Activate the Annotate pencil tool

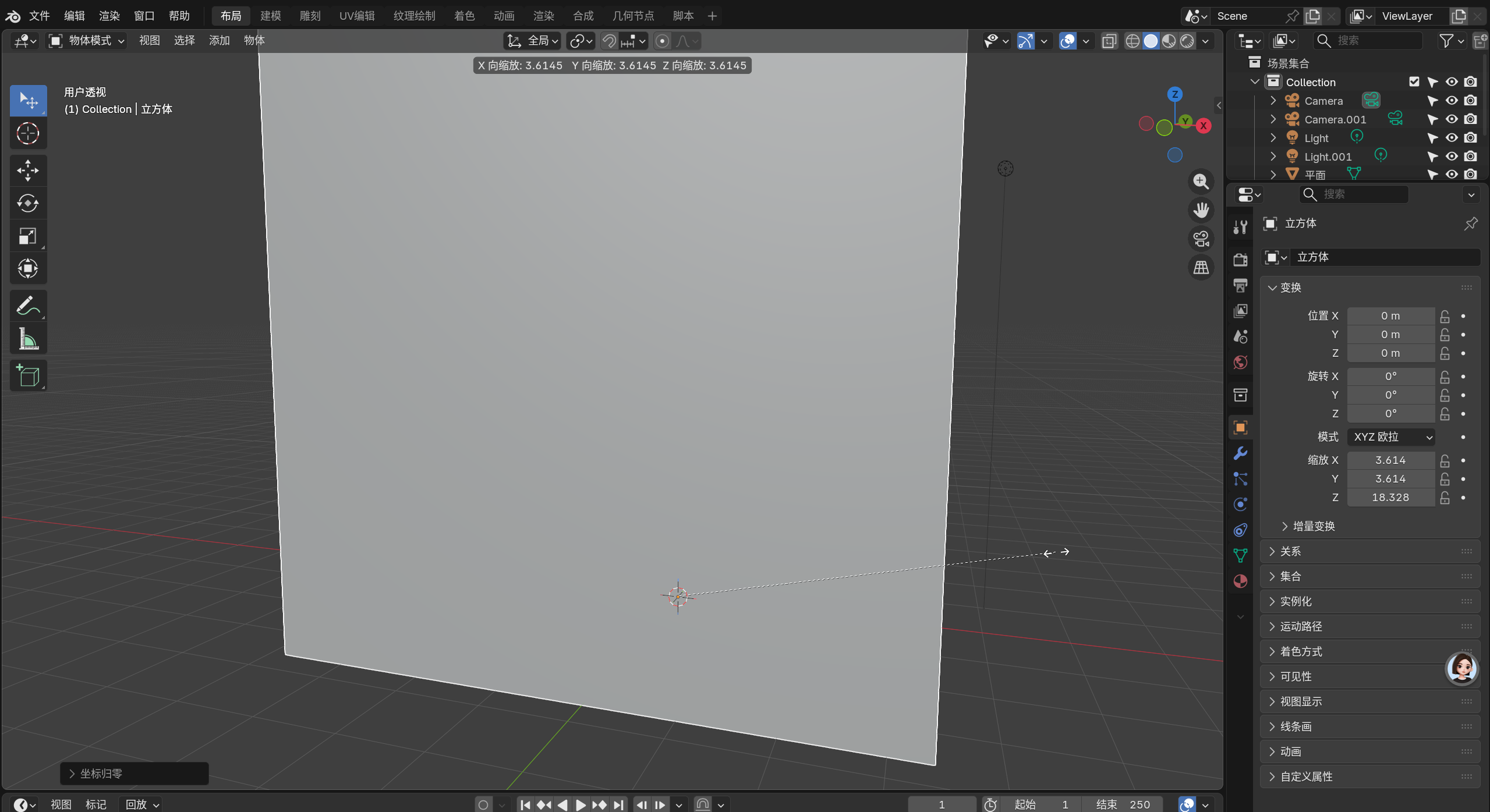tap(27, 306)
